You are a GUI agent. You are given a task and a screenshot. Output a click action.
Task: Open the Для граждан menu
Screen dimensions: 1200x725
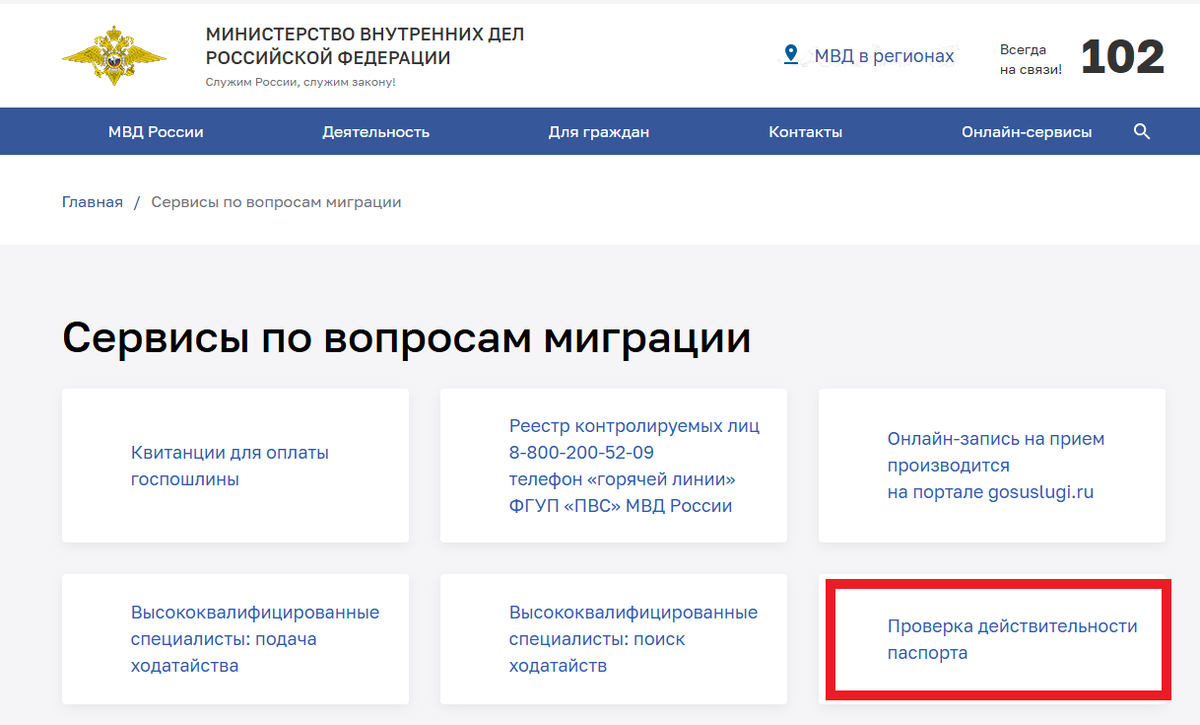point(599,131)
